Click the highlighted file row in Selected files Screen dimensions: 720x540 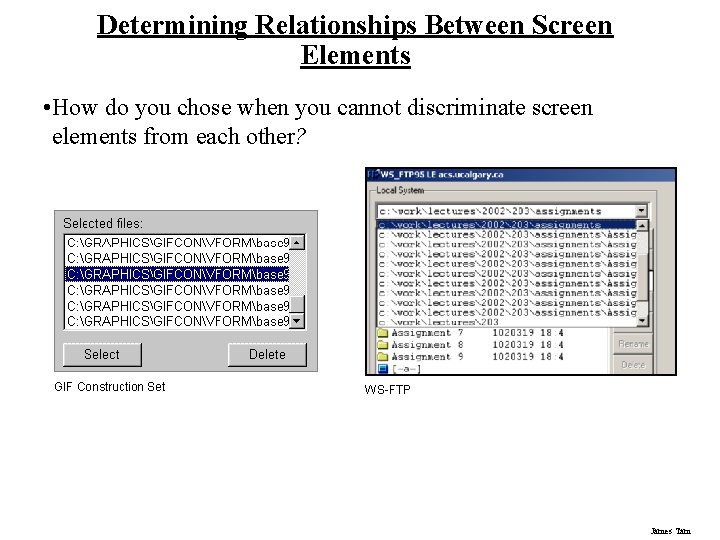(177, 274)
